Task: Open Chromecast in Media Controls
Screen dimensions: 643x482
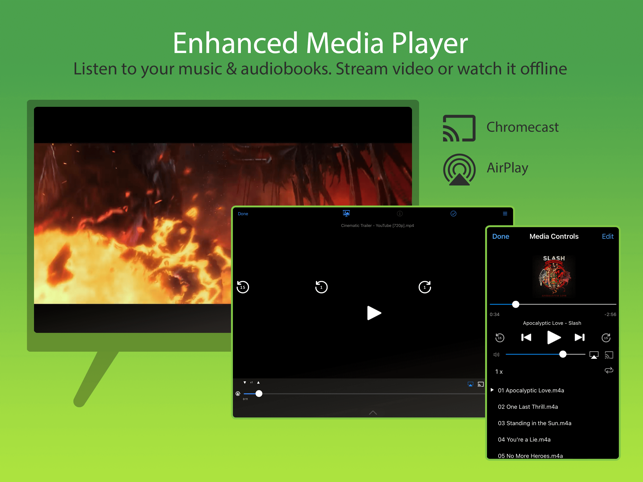Action: (609, 355)
